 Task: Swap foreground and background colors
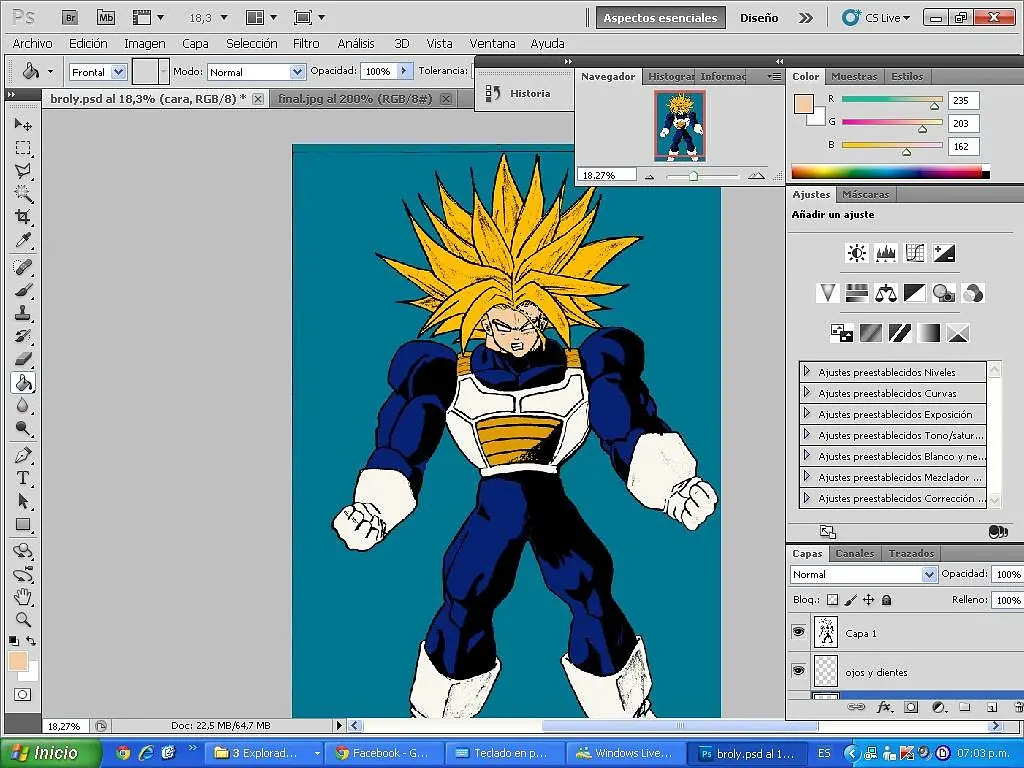31,641
